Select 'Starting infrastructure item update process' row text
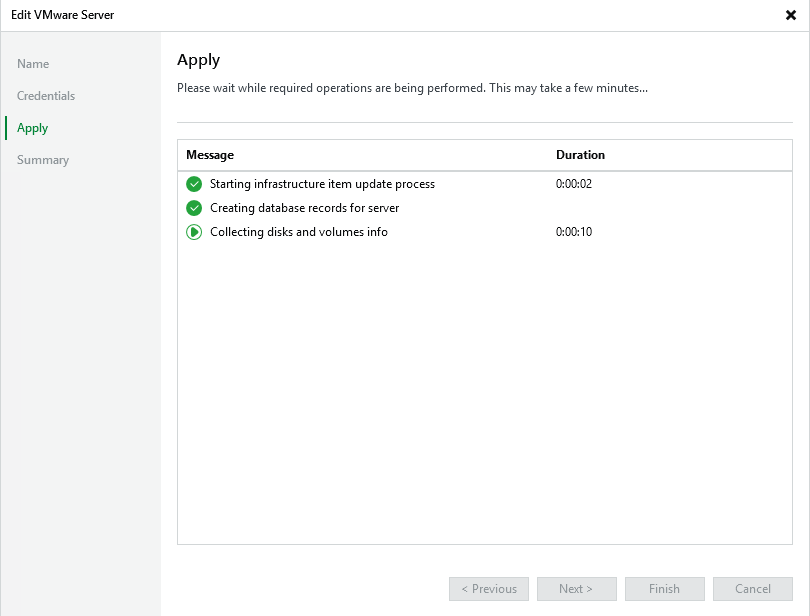The image size is (810, 616). click(x=322, y=184)
